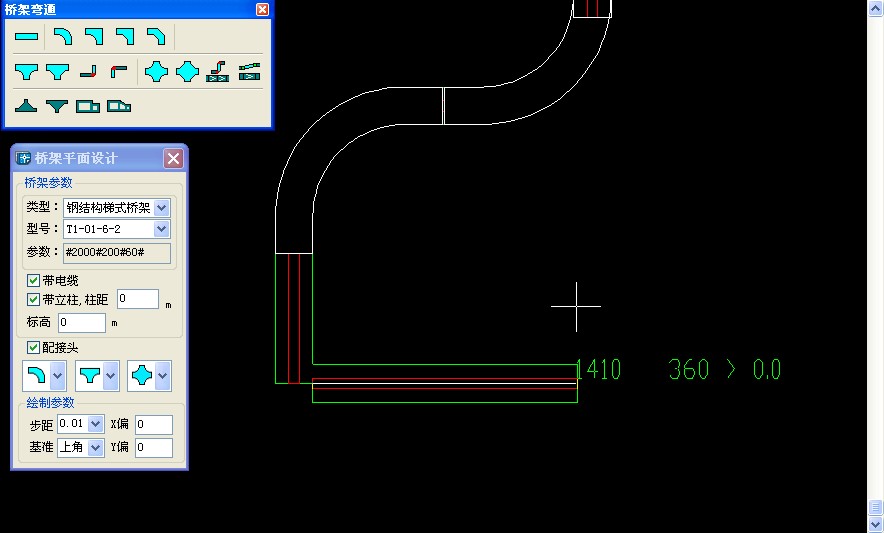Click the sloped tray icon with green nodes
This screenshot has width=884, height=533.
coord(249,72)
